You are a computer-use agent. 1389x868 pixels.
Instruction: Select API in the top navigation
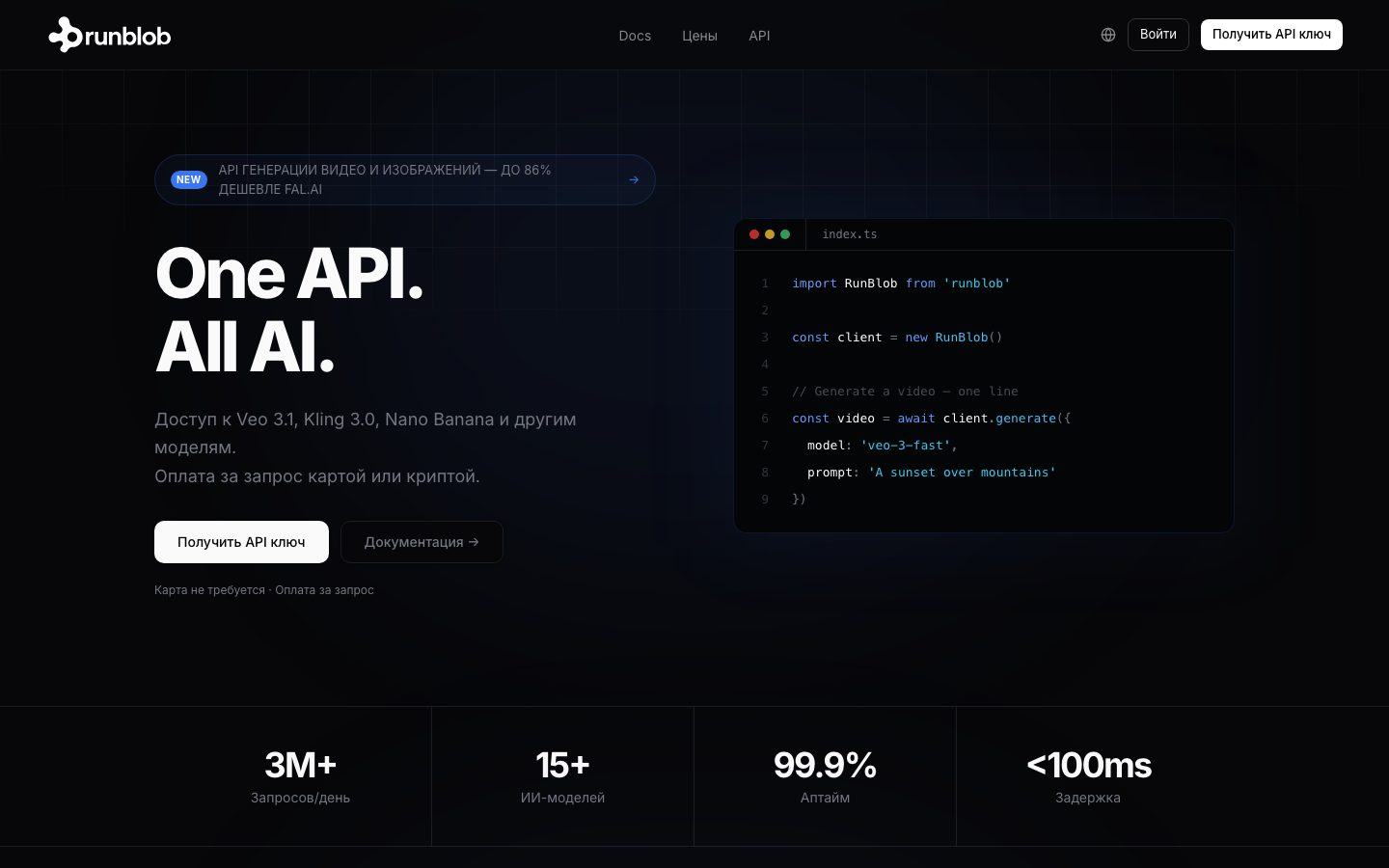click(x=759, y=36)
